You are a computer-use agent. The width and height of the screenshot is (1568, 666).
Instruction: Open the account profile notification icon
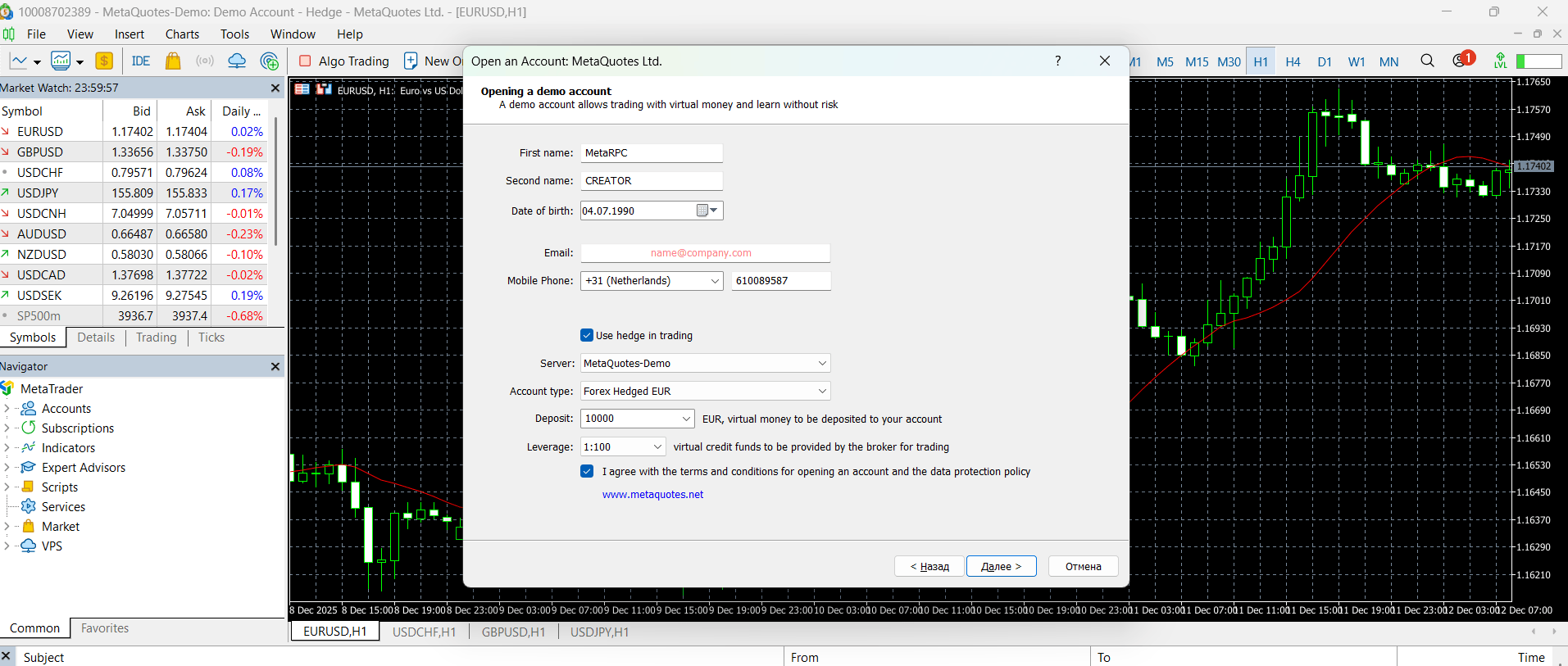tap(1461, 61)
